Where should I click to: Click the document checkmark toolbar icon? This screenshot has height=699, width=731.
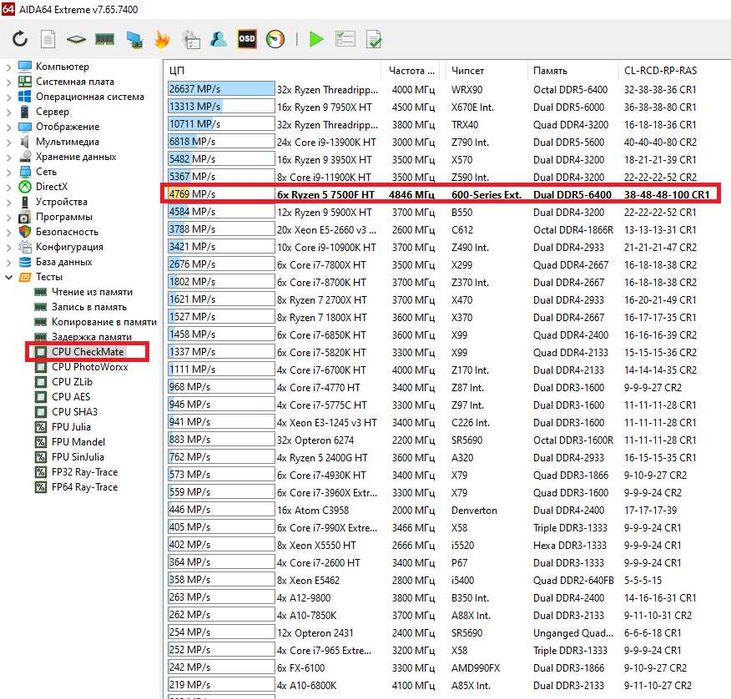pyautogui.click(x=374, y=40)
